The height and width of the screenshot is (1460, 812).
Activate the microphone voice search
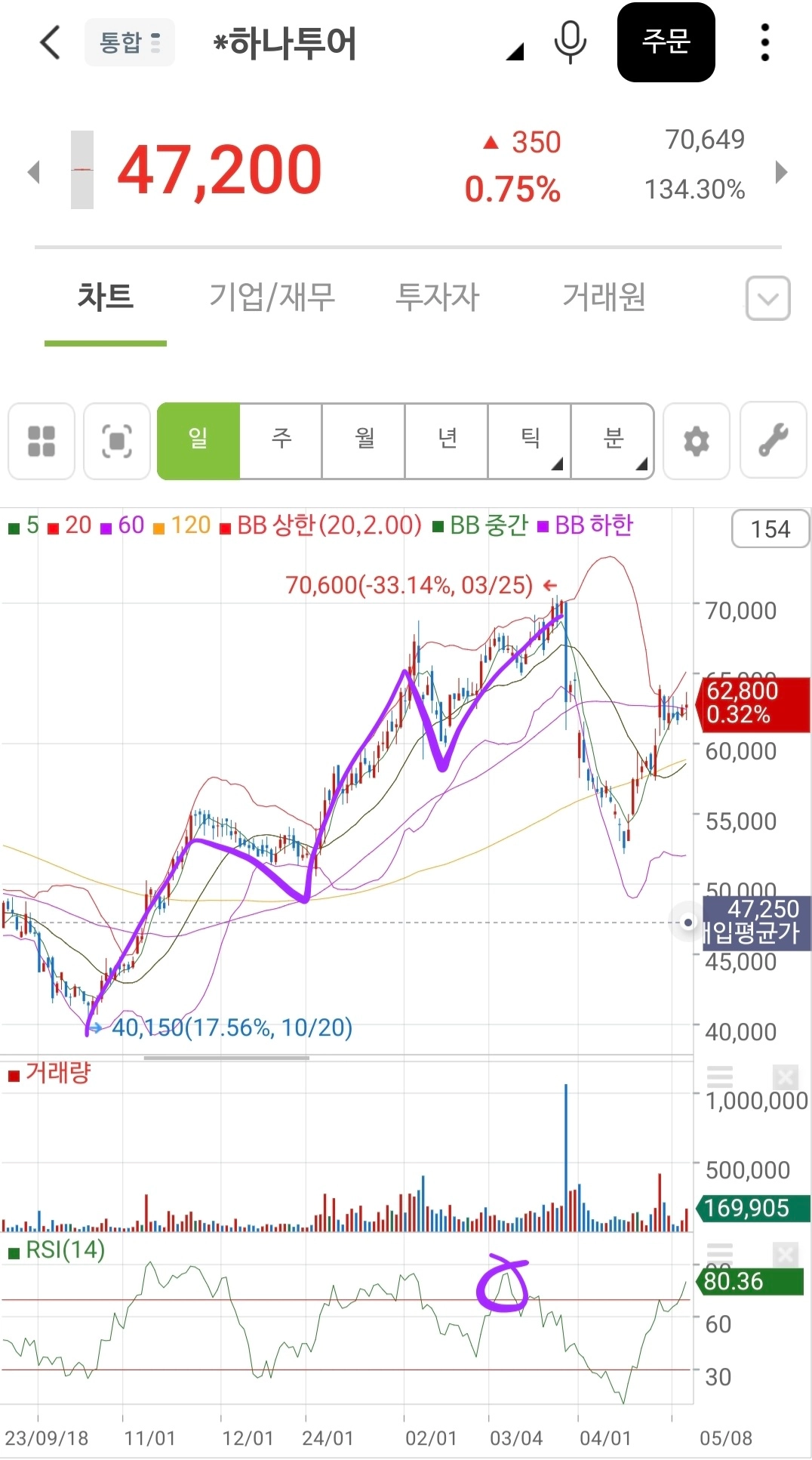(x=570, y=42)
